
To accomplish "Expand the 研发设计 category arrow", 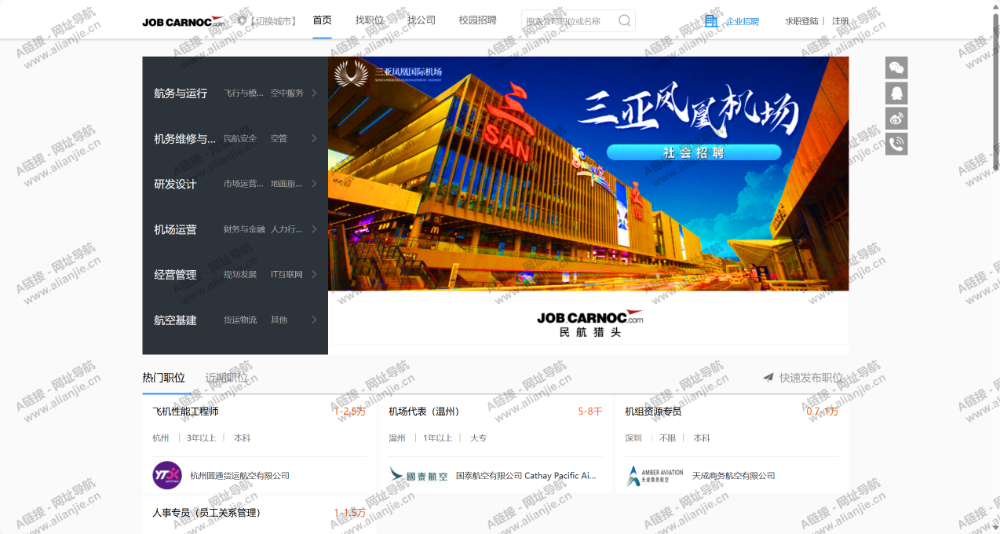I will (314, 184).
